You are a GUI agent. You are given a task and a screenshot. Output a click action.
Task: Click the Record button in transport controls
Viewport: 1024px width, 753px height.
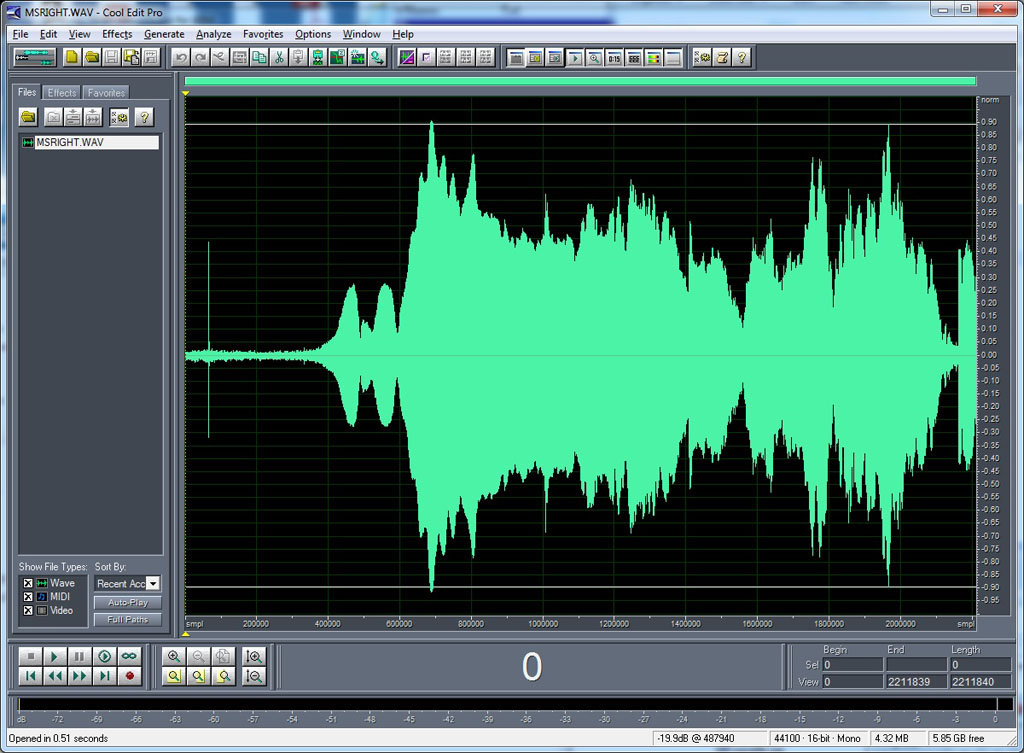tap(129, 676)
